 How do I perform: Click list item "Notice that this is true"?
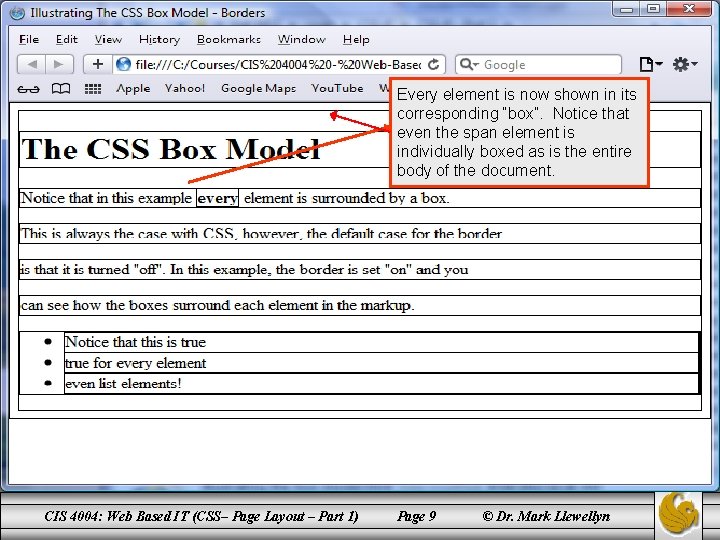pyautogui.click(x=381, y=342)
